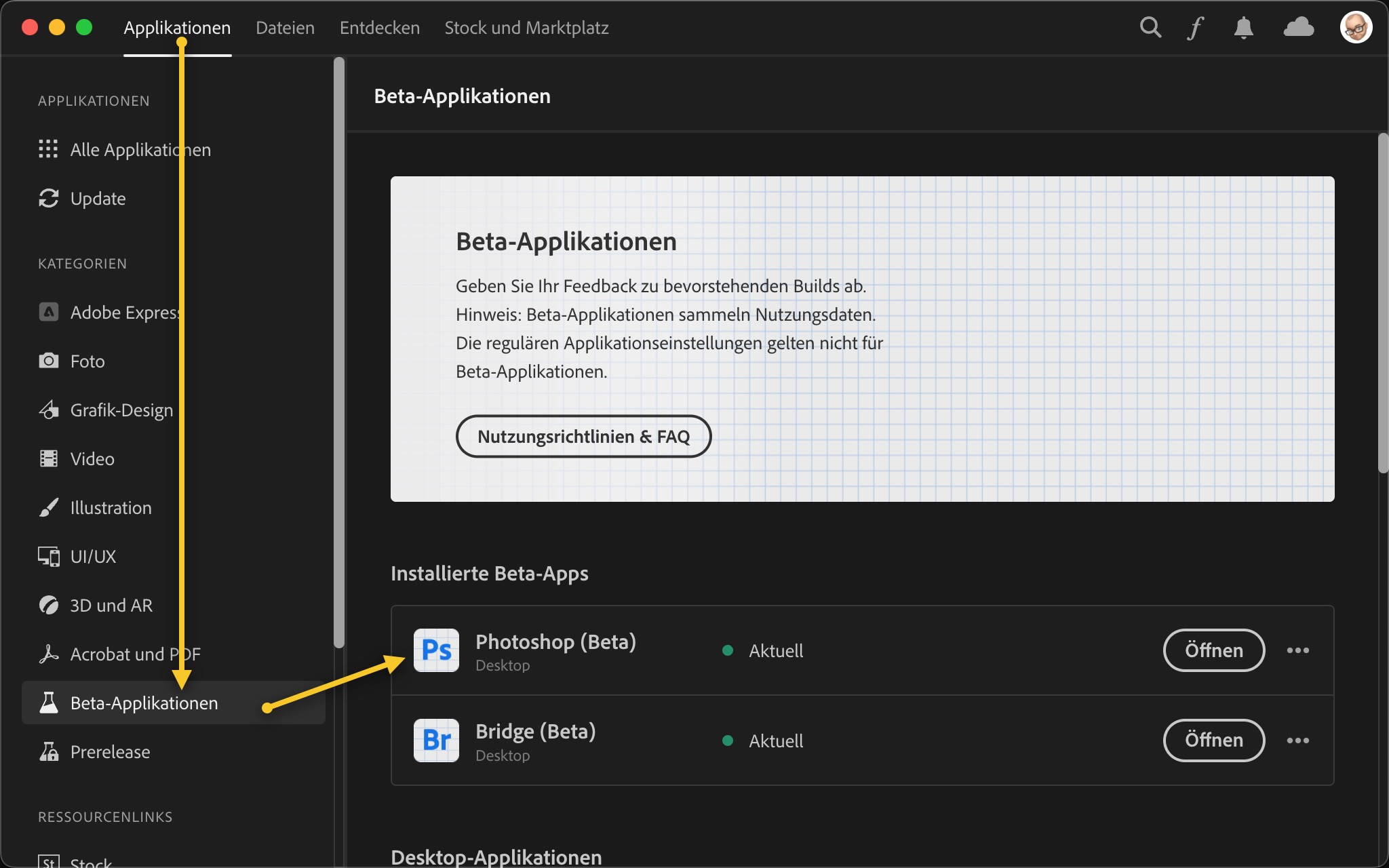Screen dimensions: 1389x868
Task: Click the Bridge (Beta) app icon
Action: (436, 741)
